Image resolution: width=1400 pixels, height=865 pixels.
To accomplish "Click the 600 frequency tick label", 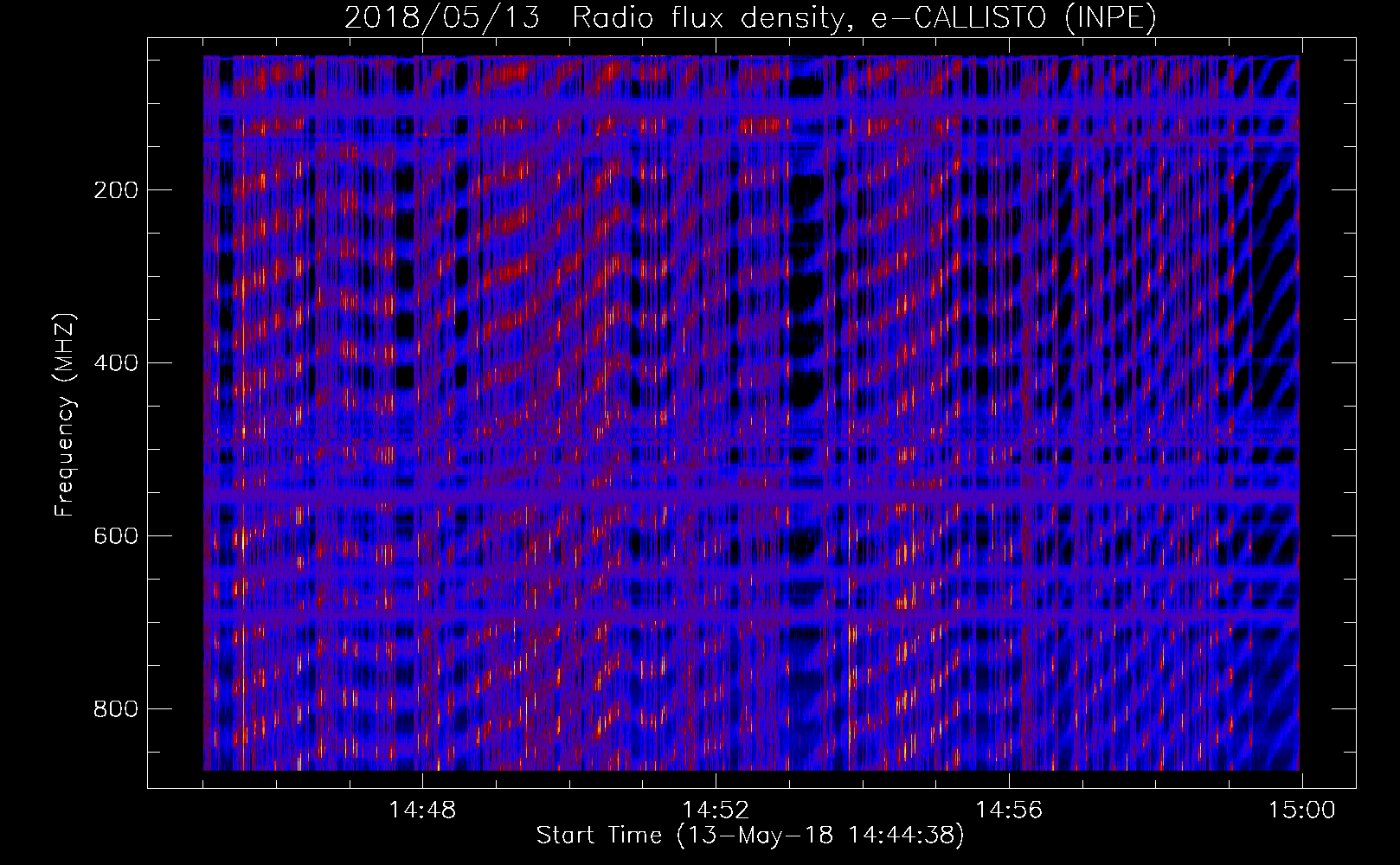I will (115, 536).
